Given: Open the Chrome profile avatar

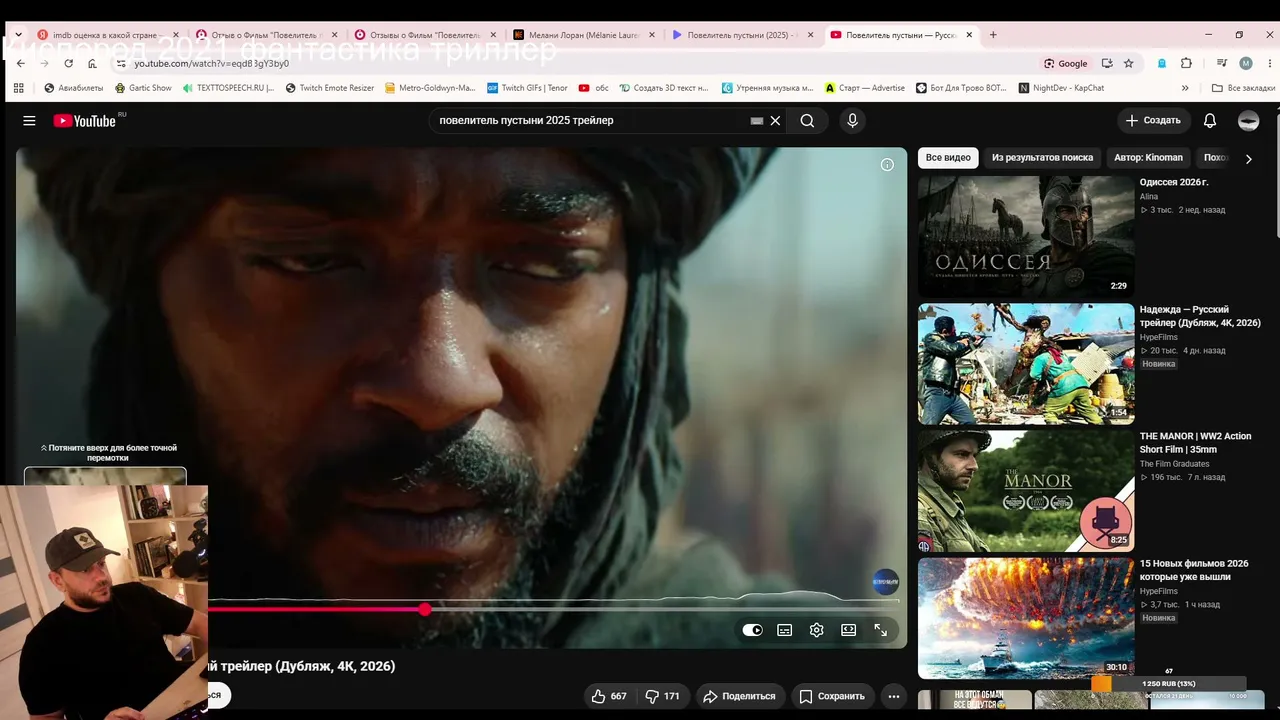Looking at the screenshot, I should pos(1245,63).
